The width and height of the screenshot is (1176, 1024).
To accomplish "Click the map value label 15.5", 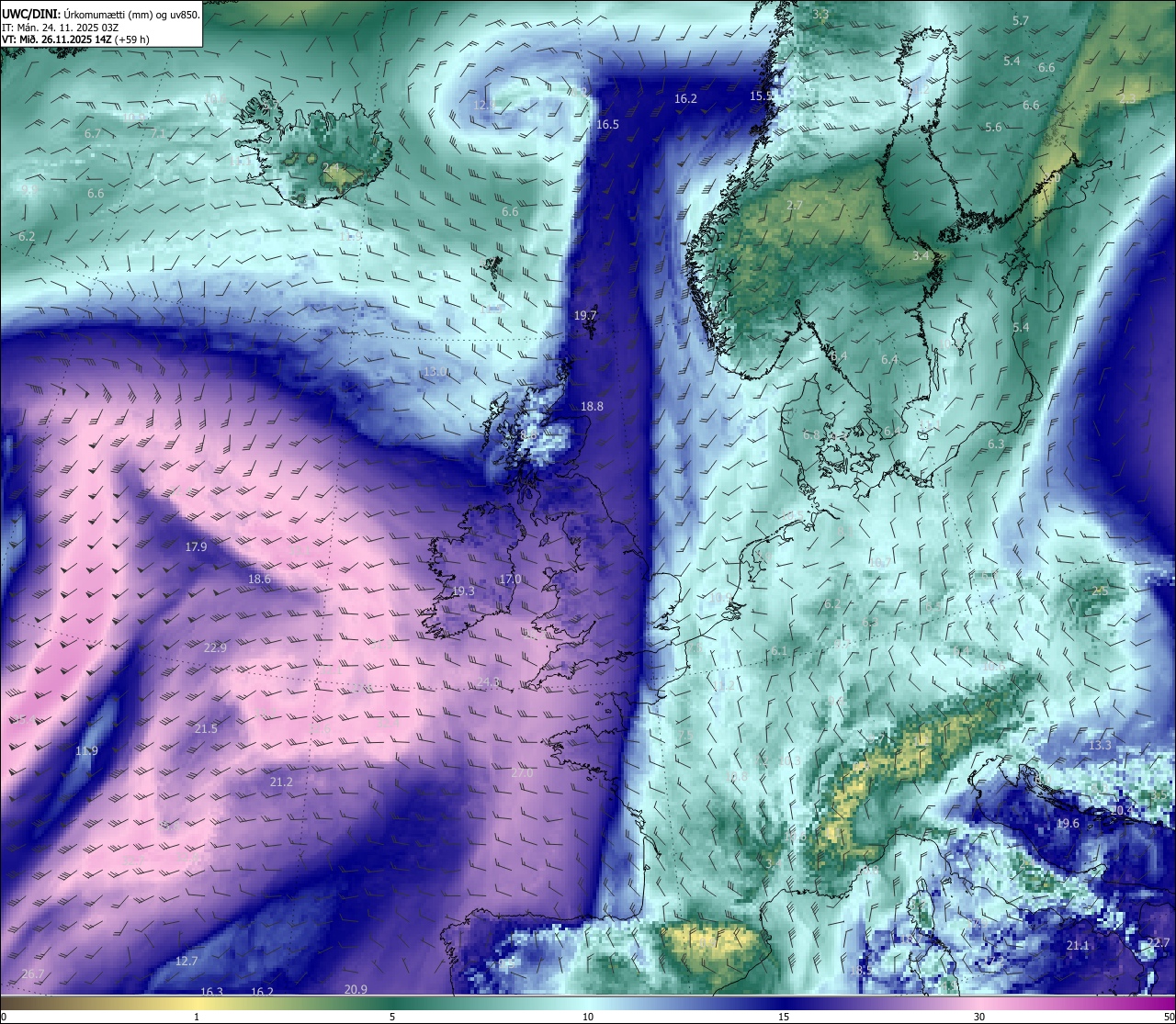I will (761, 96).
